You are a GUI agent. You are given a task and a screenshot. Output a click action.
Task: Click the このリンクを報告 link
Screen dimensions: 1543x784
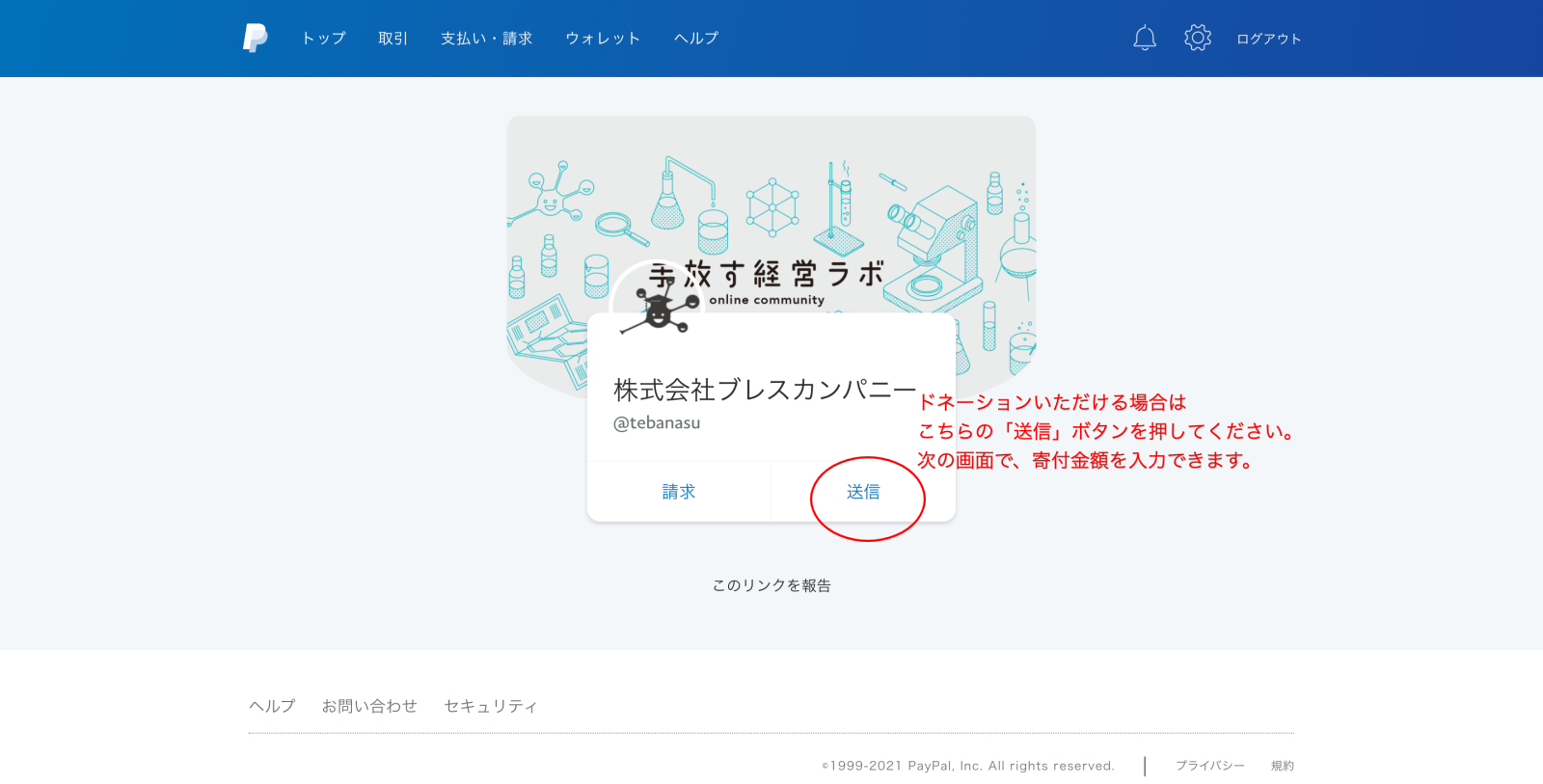(771, 585)
